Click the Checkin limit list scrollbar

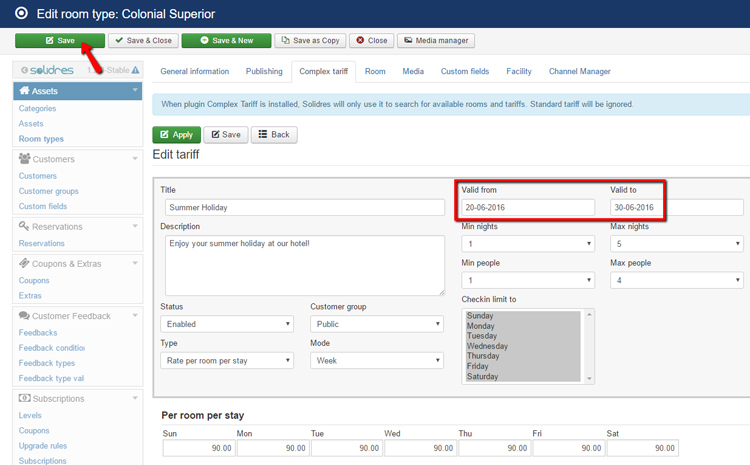(x=589, y=346)
